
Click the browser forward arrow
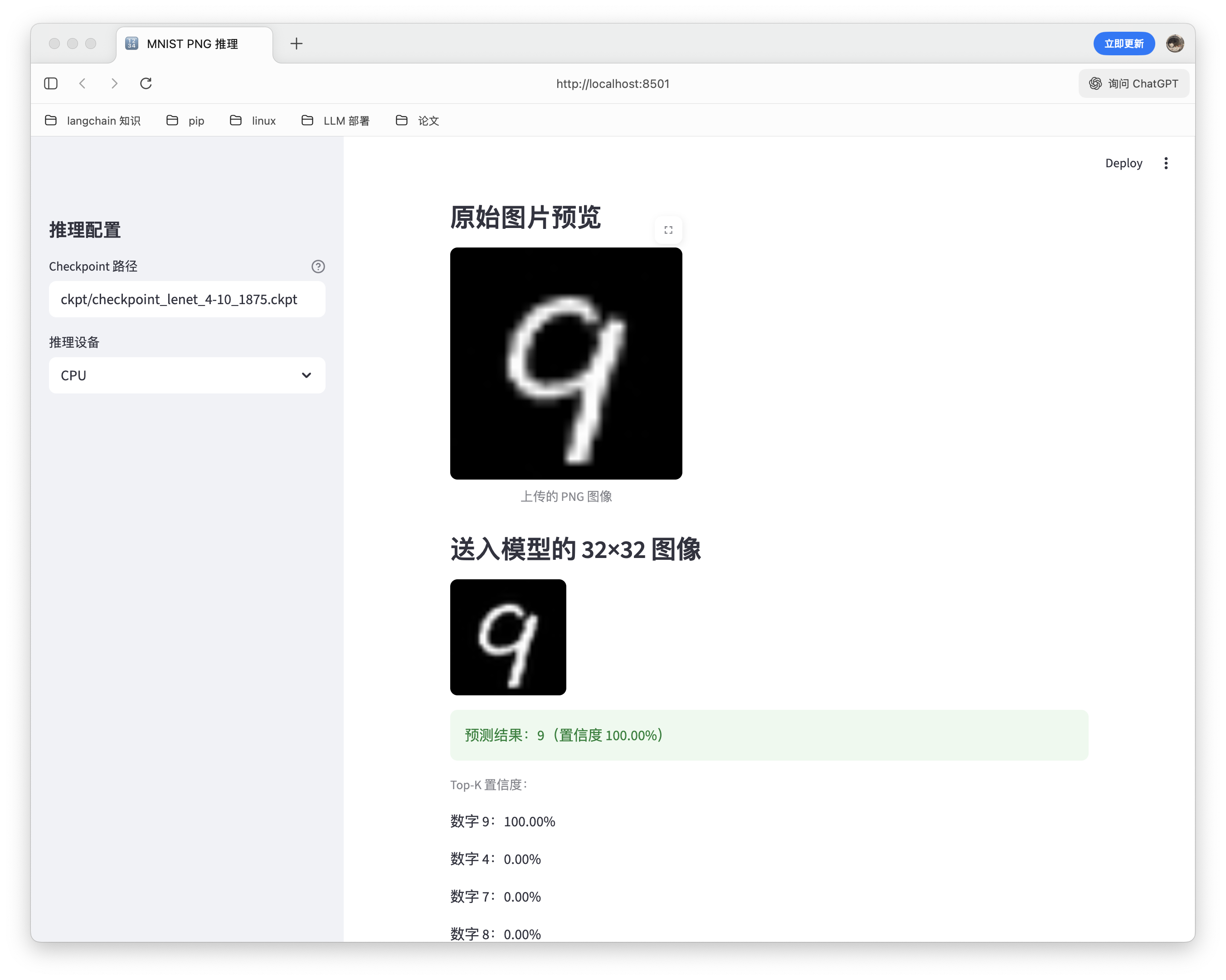[x=114, y=83]
